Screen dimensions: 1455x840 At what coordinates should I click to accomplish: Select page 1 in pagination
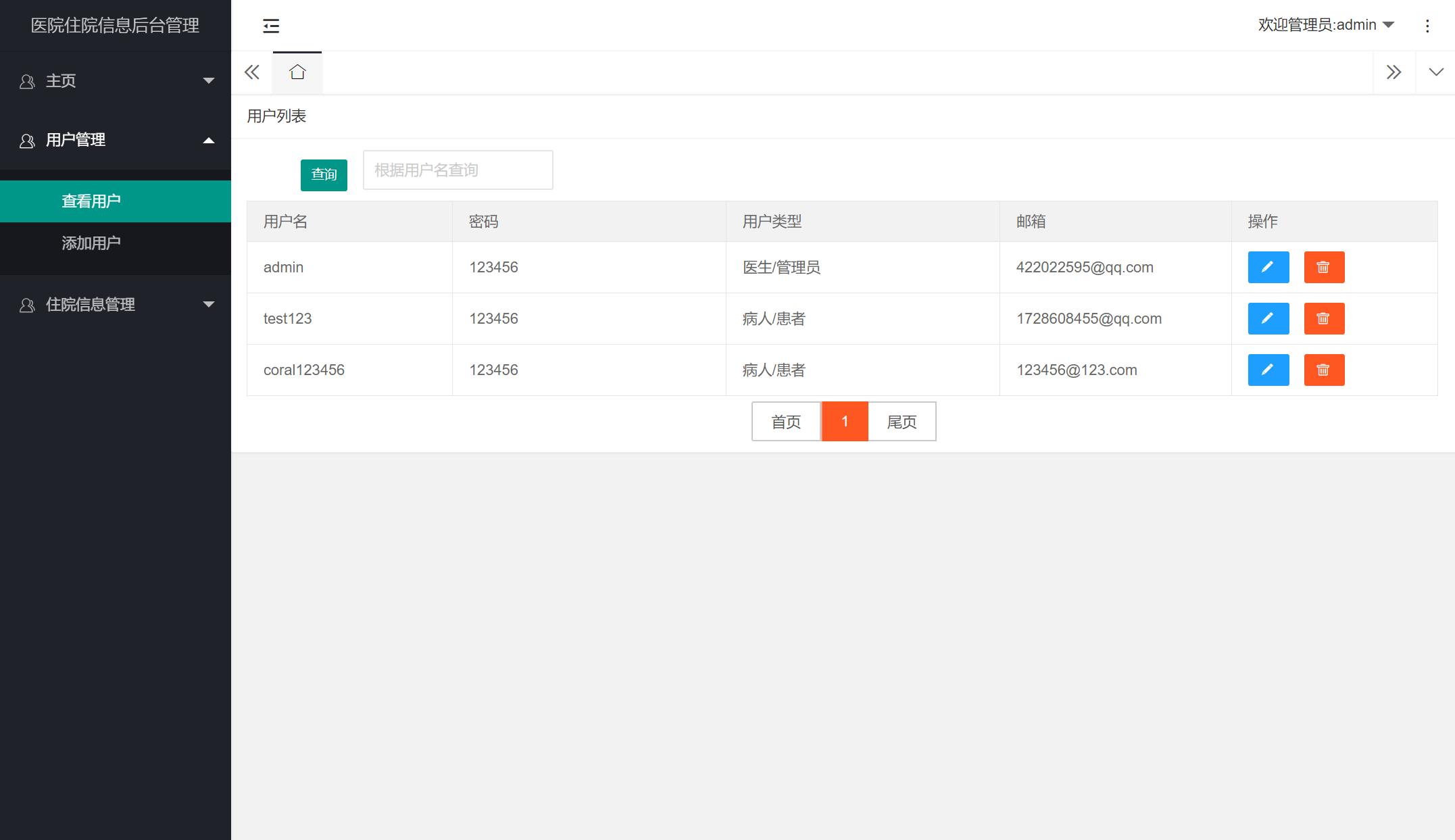click(845, 422)
